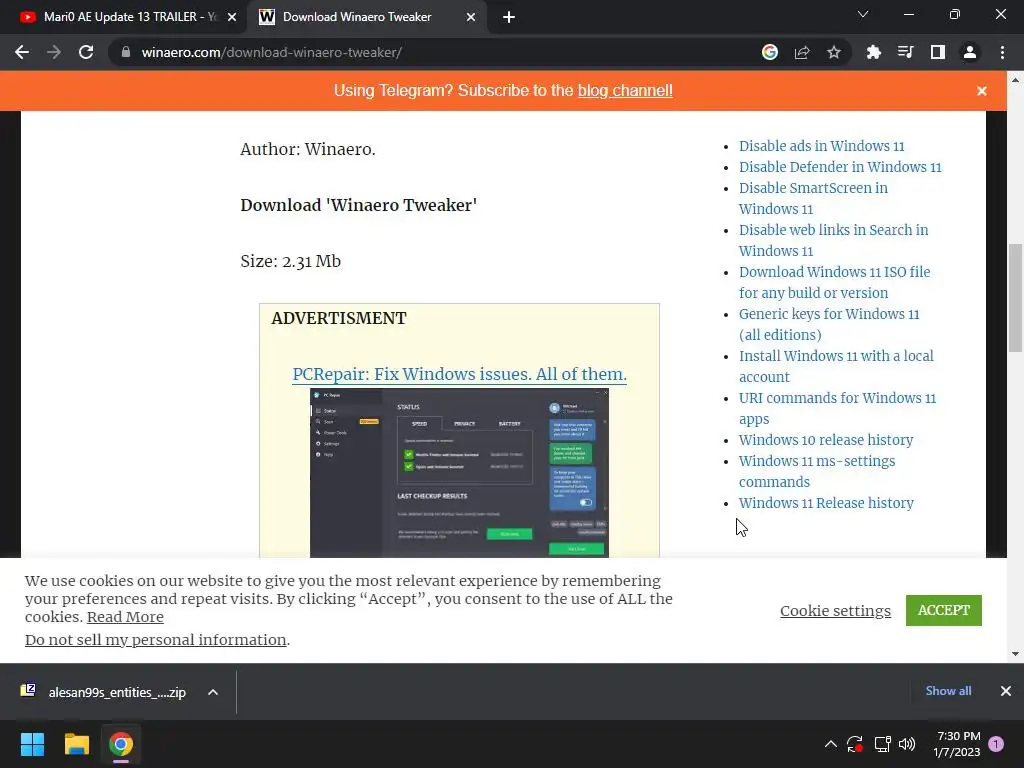Viewport: 1024px width, 768px height.
Task: Close the Mari0 AE YouTube tab
Action: 232,17
